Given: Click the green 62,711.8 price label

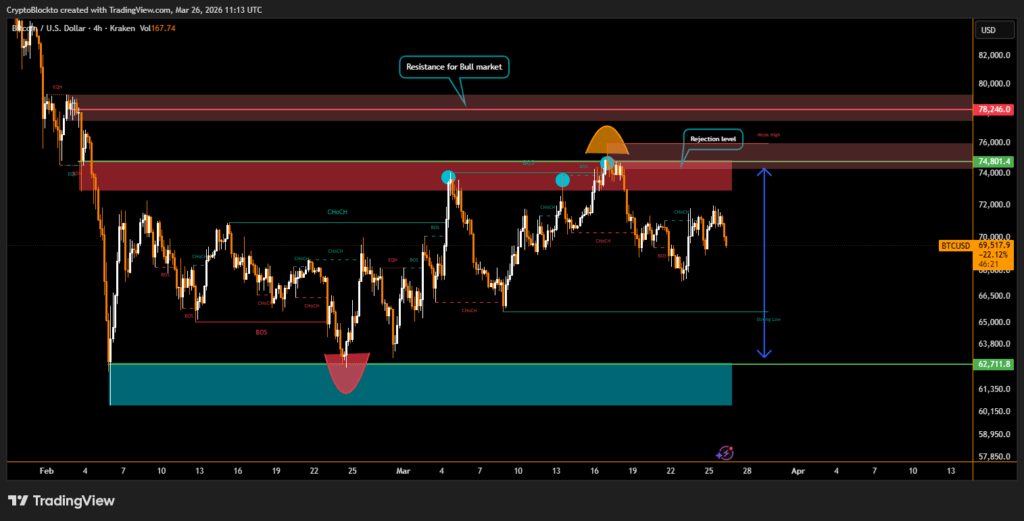Looking at the screenshot, I should [x=996, y=364].
